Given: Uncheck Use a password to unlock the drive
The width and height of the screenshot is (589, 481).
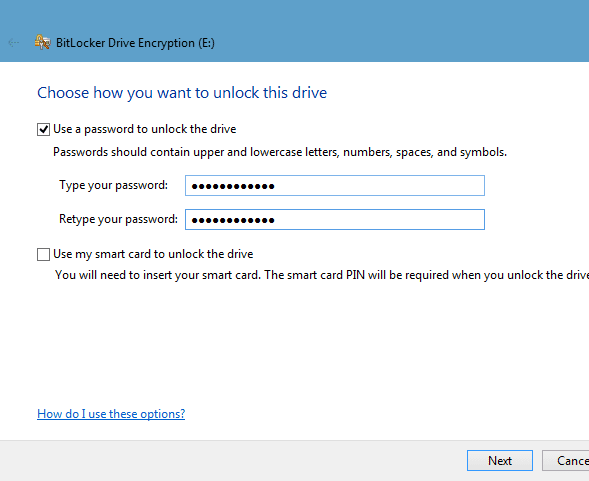Looking at the screenshot, I should coord(43,130).
